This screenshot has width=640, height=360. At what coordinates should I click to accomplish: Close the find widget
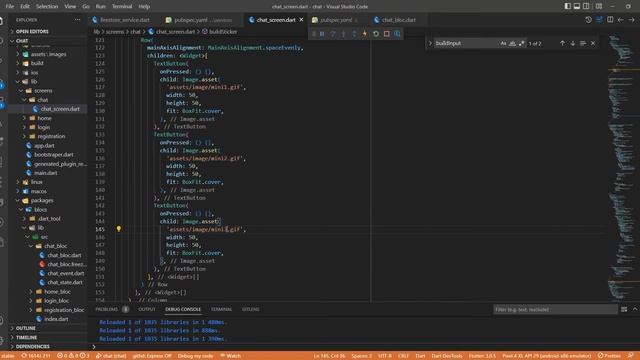[593, 43]
